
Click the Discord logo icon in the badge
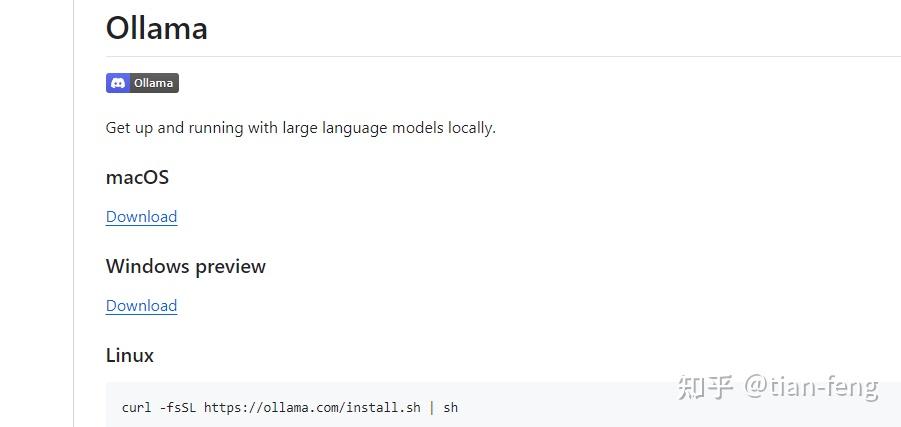(118, 83)
